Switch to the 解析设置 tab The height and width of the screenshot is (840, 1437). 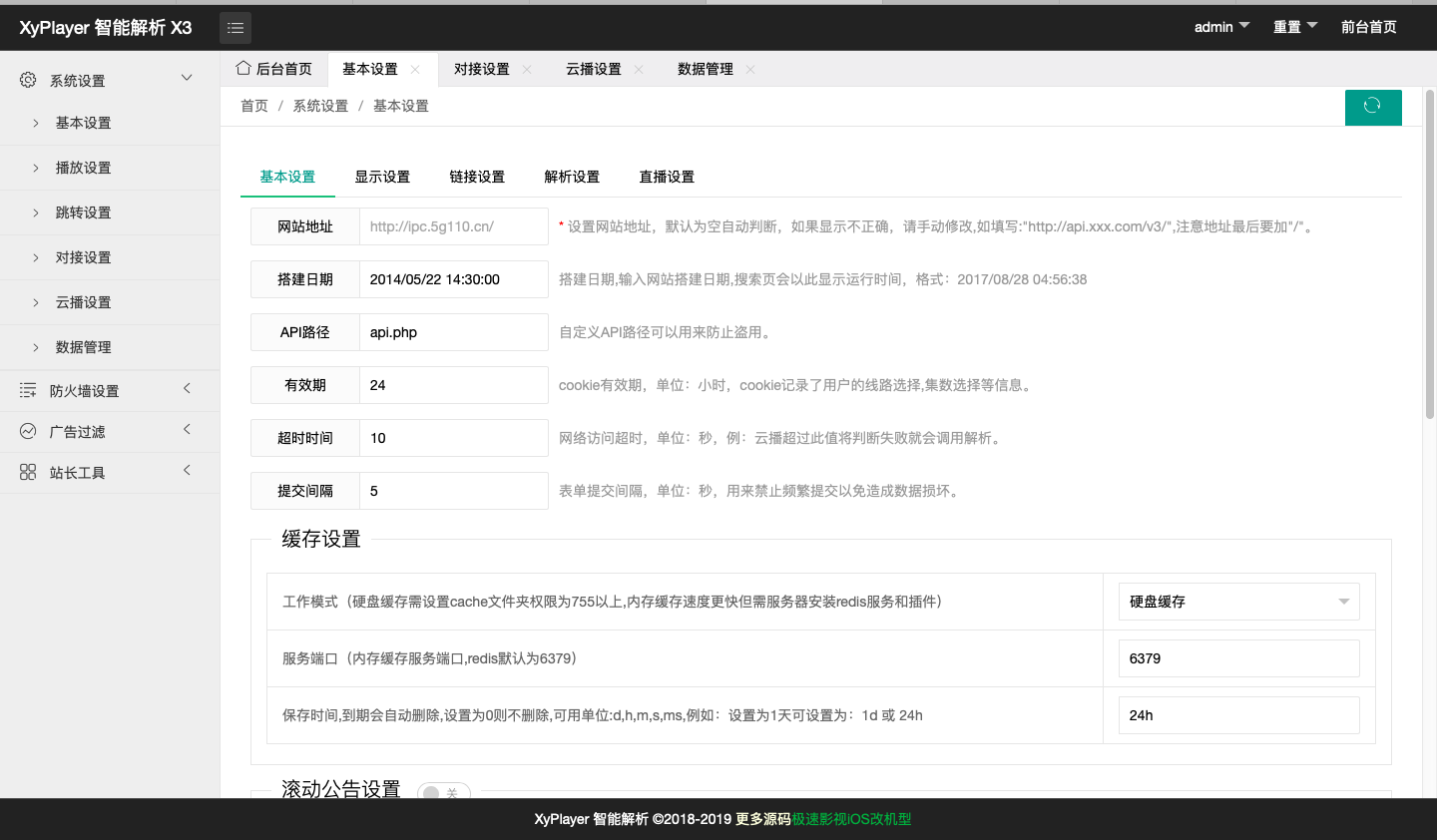[572, 177]
